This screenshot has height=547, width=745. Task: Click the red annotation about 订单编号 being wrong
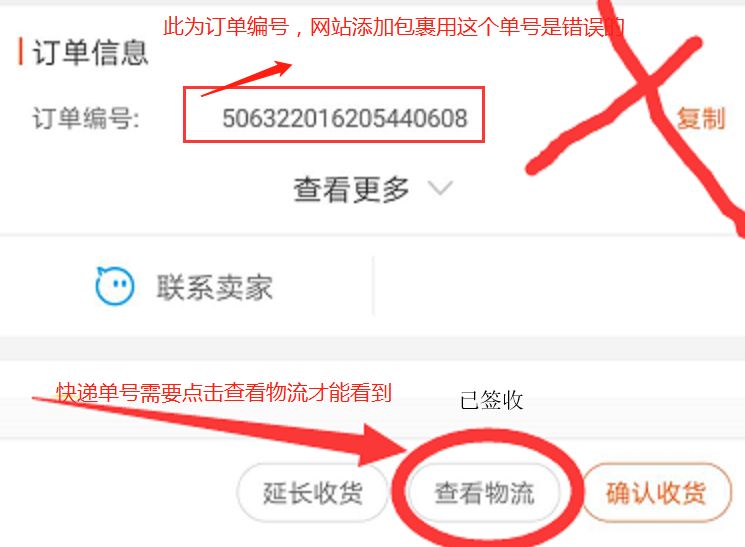(393, 26)
